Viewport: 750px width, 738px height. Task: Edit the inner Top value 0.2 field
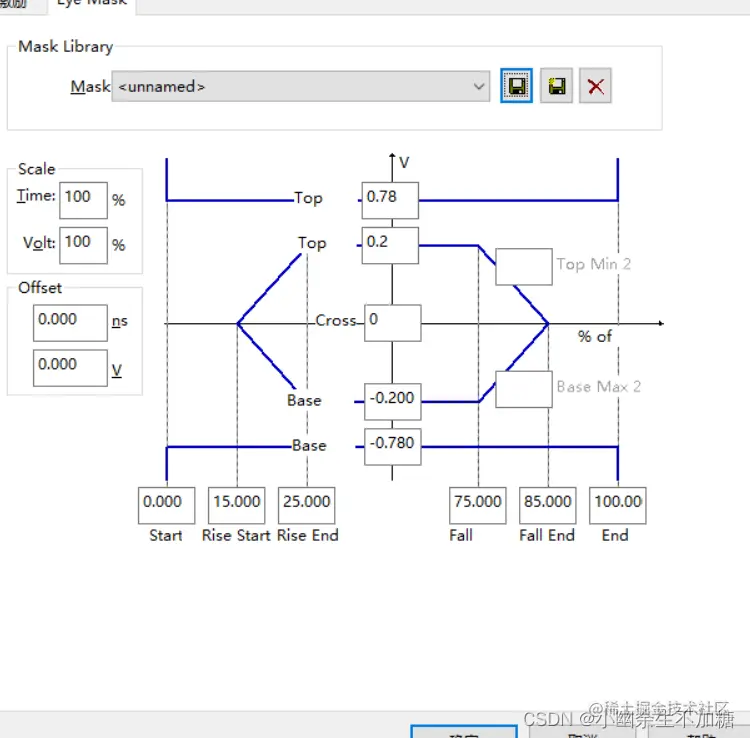390,245
